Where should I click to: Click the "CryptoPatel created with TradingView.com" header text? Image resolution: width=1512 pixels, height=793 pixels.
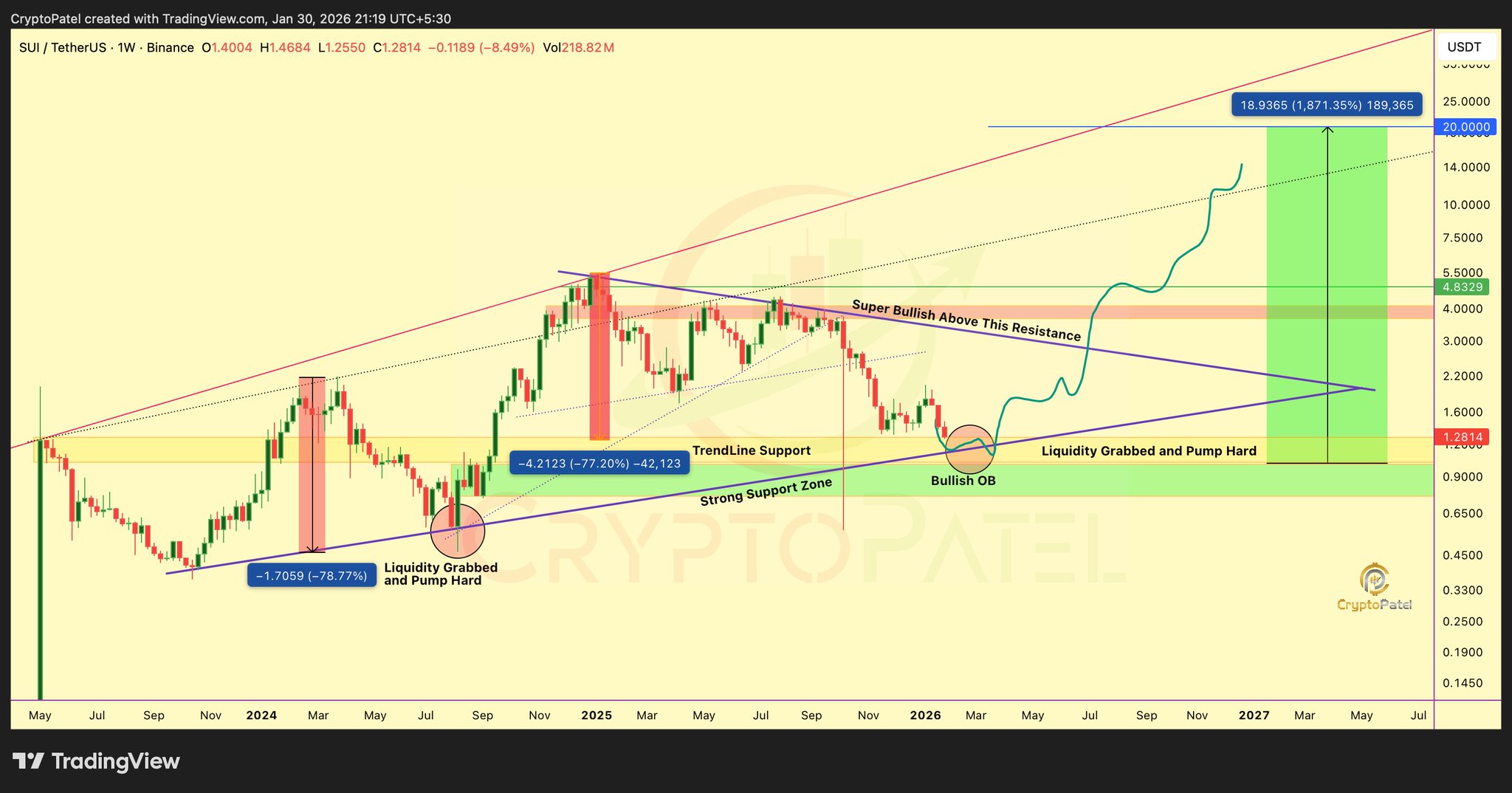138,18
